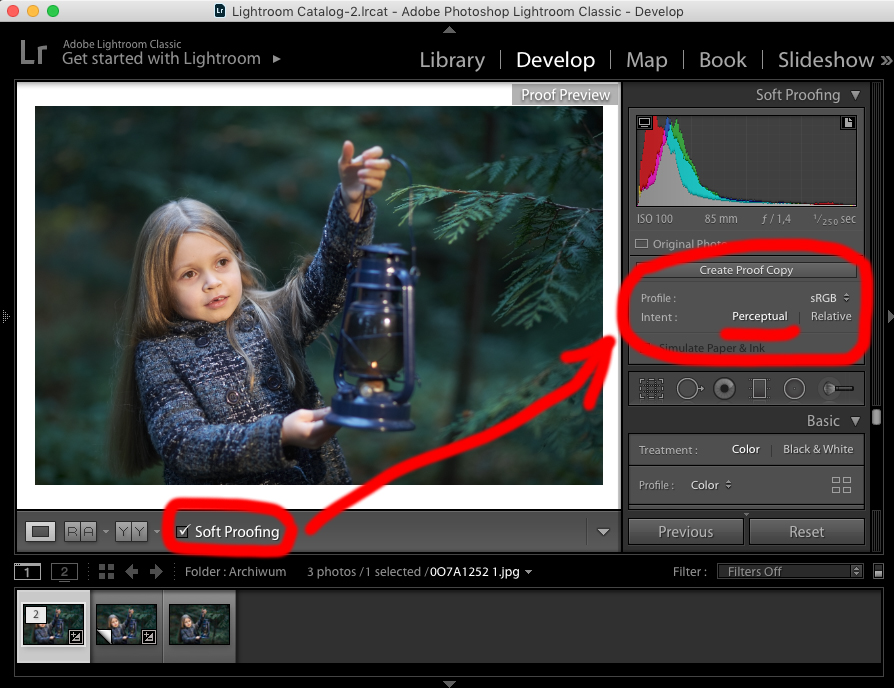Open the profile browser grid icon
Screen dimensions: 894x688
[x=841, y=485]
